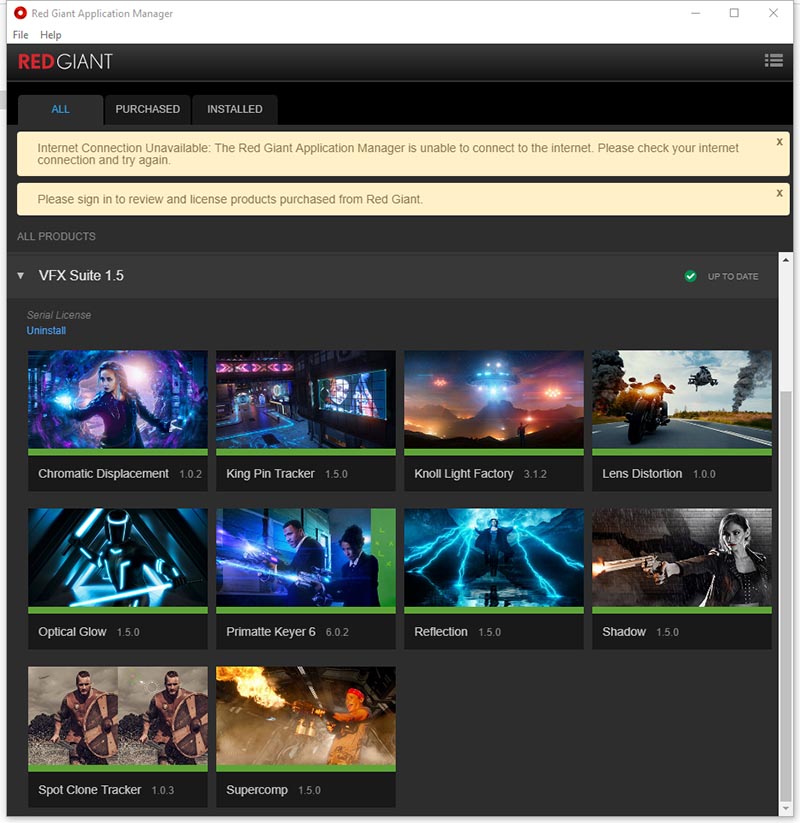
Task: Click the Uninstall link
Action: (46, 330)
